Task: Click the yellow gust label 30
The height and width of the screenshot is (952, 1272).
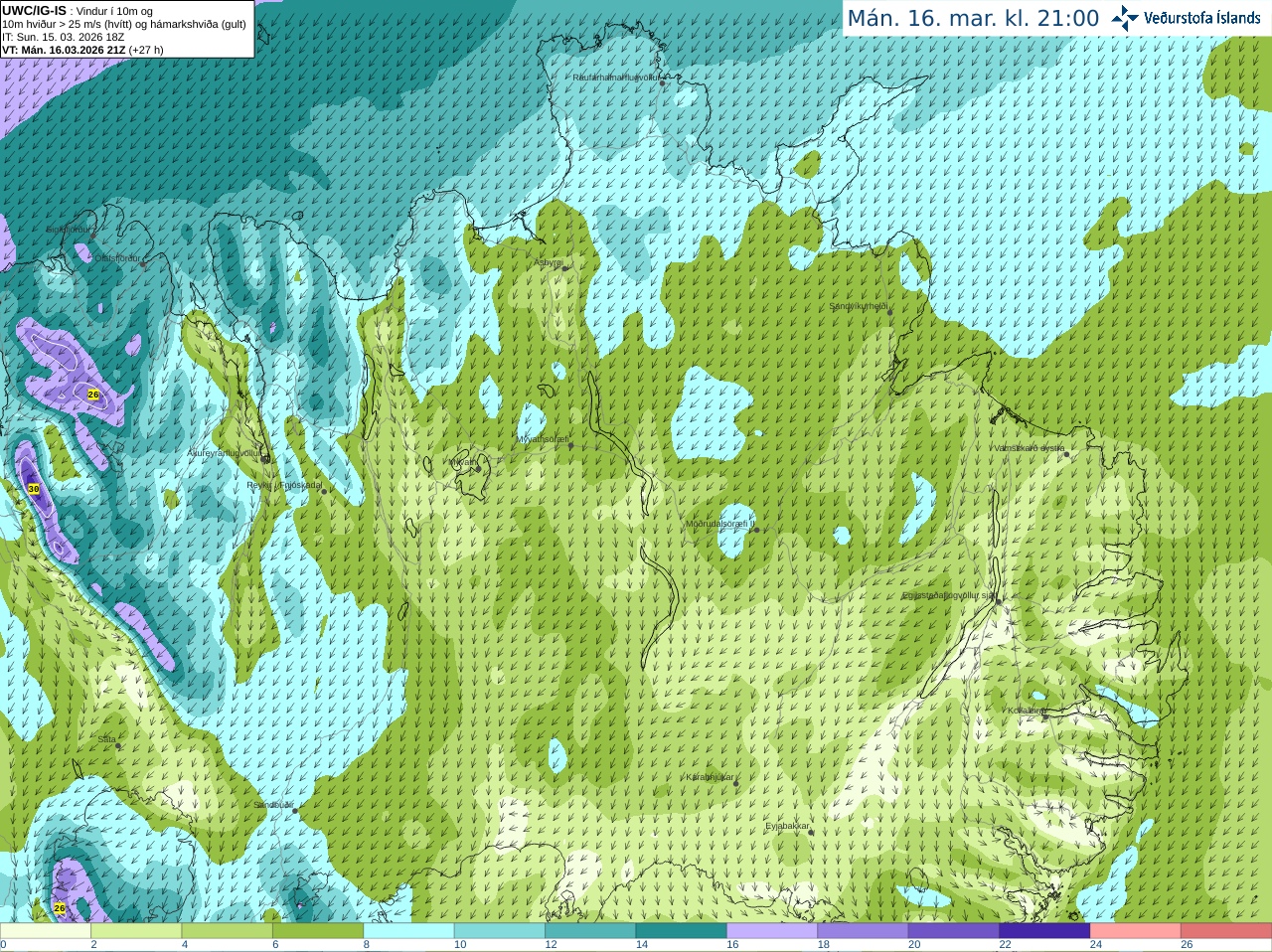Action: pos(34,489)
